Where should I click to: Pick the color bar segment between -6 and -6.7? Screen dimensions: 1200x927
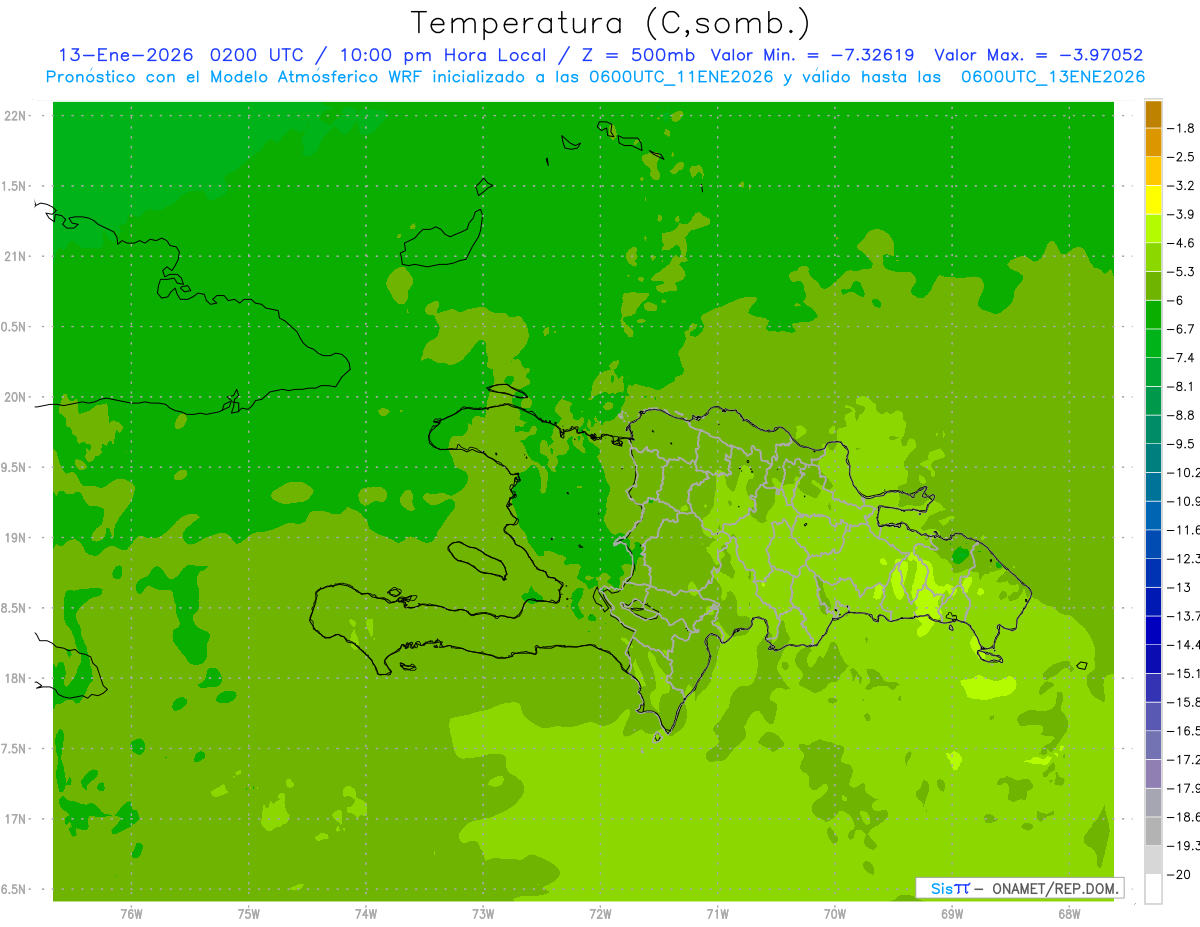[1153, 315]
